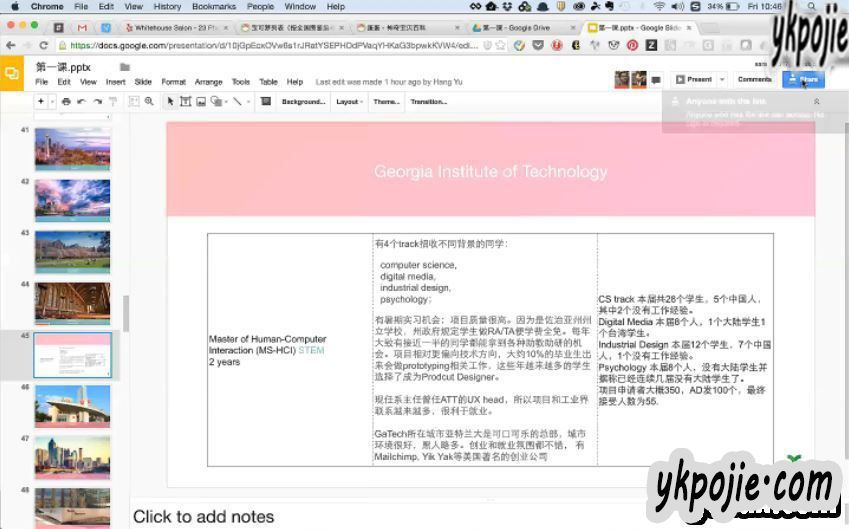Image resolution: width=849 pixels, height=529 pixels.
Task: Select slide 46 thumbnail in filmstrip
Action: click(72, 406)
